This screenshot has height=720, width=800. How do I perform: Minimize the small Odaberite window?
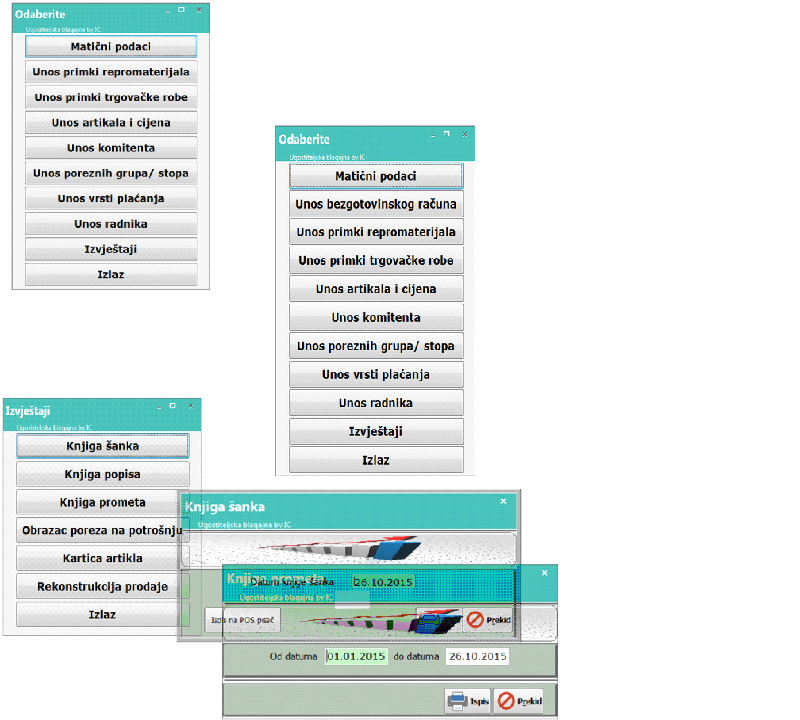168,11
